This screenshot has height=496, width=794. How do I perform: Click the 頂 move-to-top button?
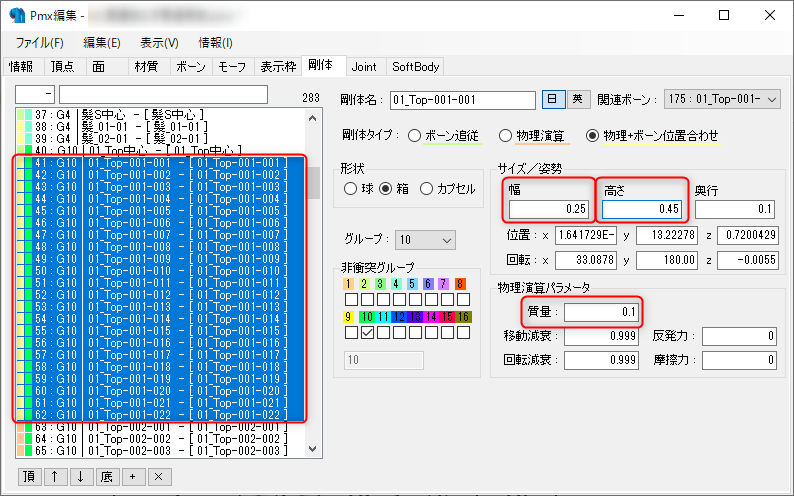(29, 477)
